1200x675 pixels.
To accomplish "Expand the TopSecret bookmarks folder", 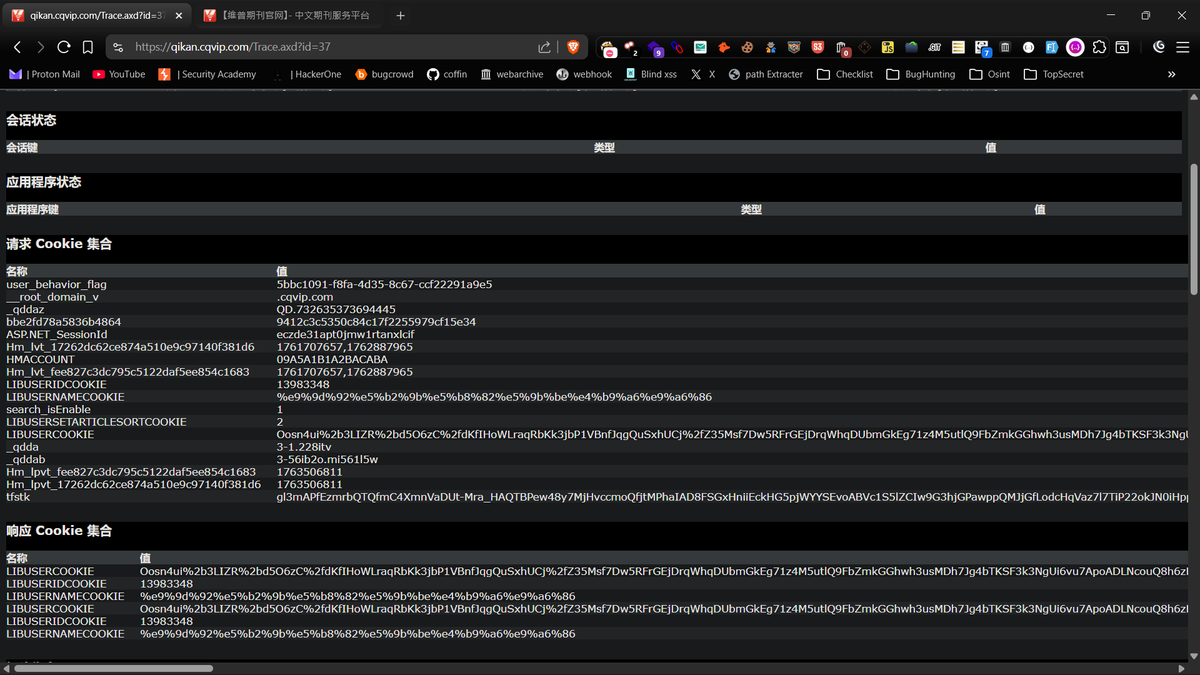I will (1053, 74).
